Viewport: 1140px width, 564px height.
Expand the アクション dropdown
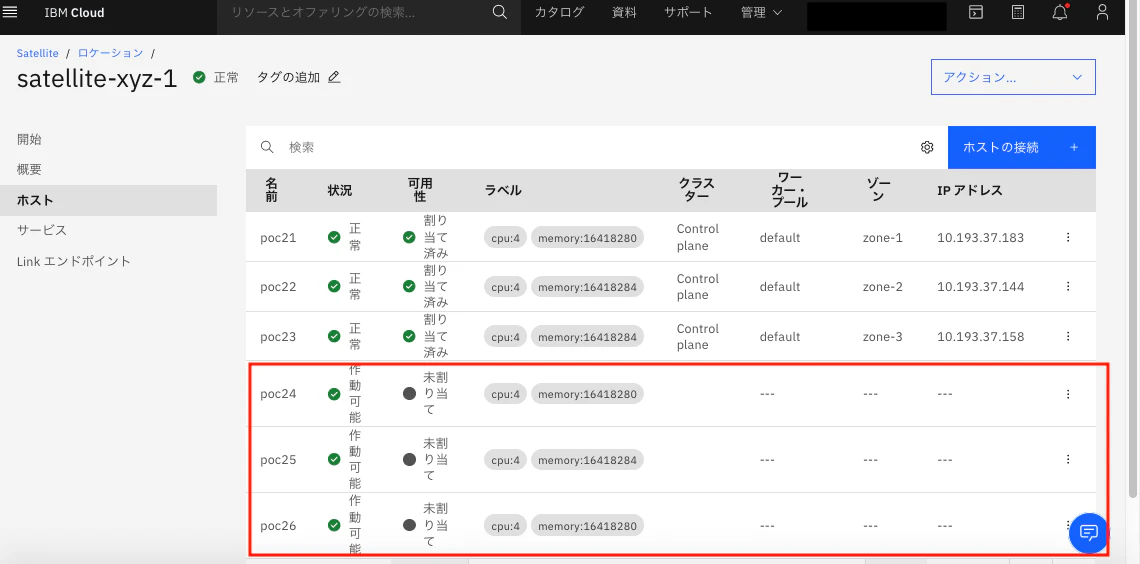click(1013, 77)
